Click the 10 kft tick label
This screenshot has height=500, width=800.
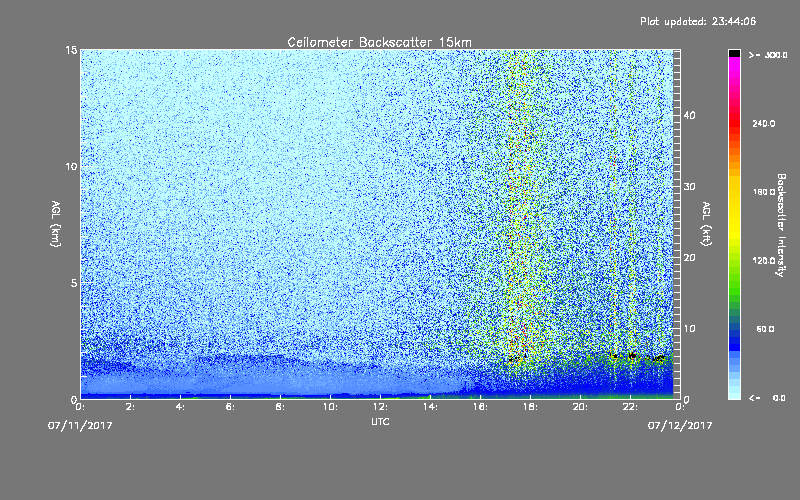click(x=689, y=329)
